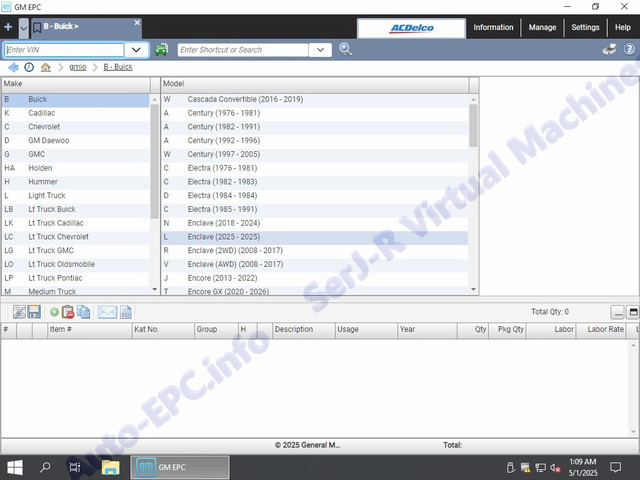Select Encore (2013 - 2022) model
The image size is (640, 480).
315,278
